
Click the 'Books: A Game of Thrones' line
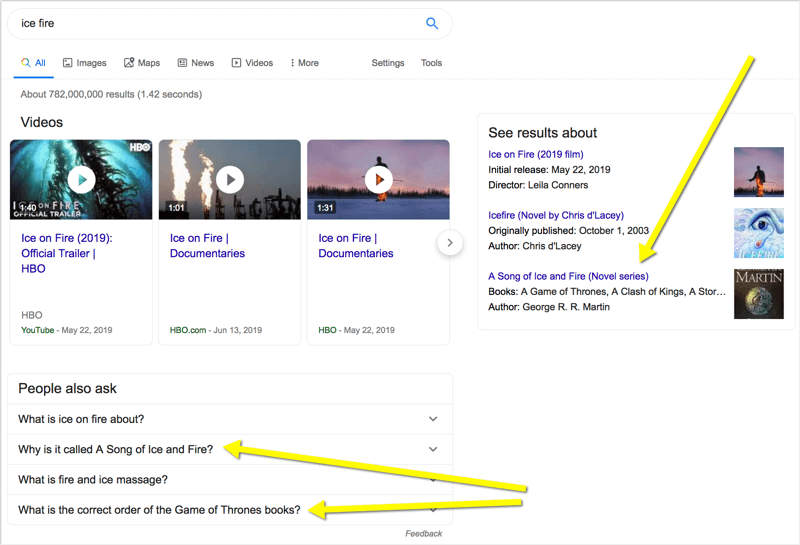click(607, 291)
